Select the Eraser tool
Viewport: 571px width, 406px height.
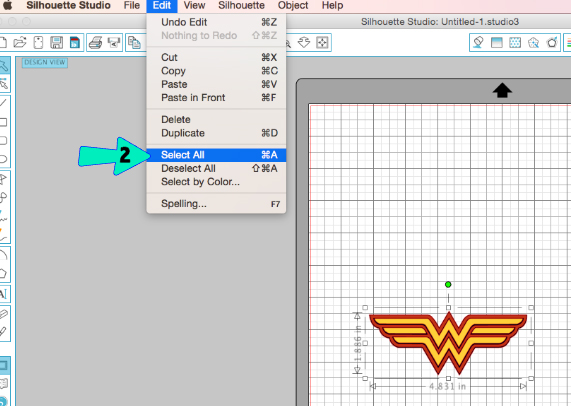tap(4, 314)
